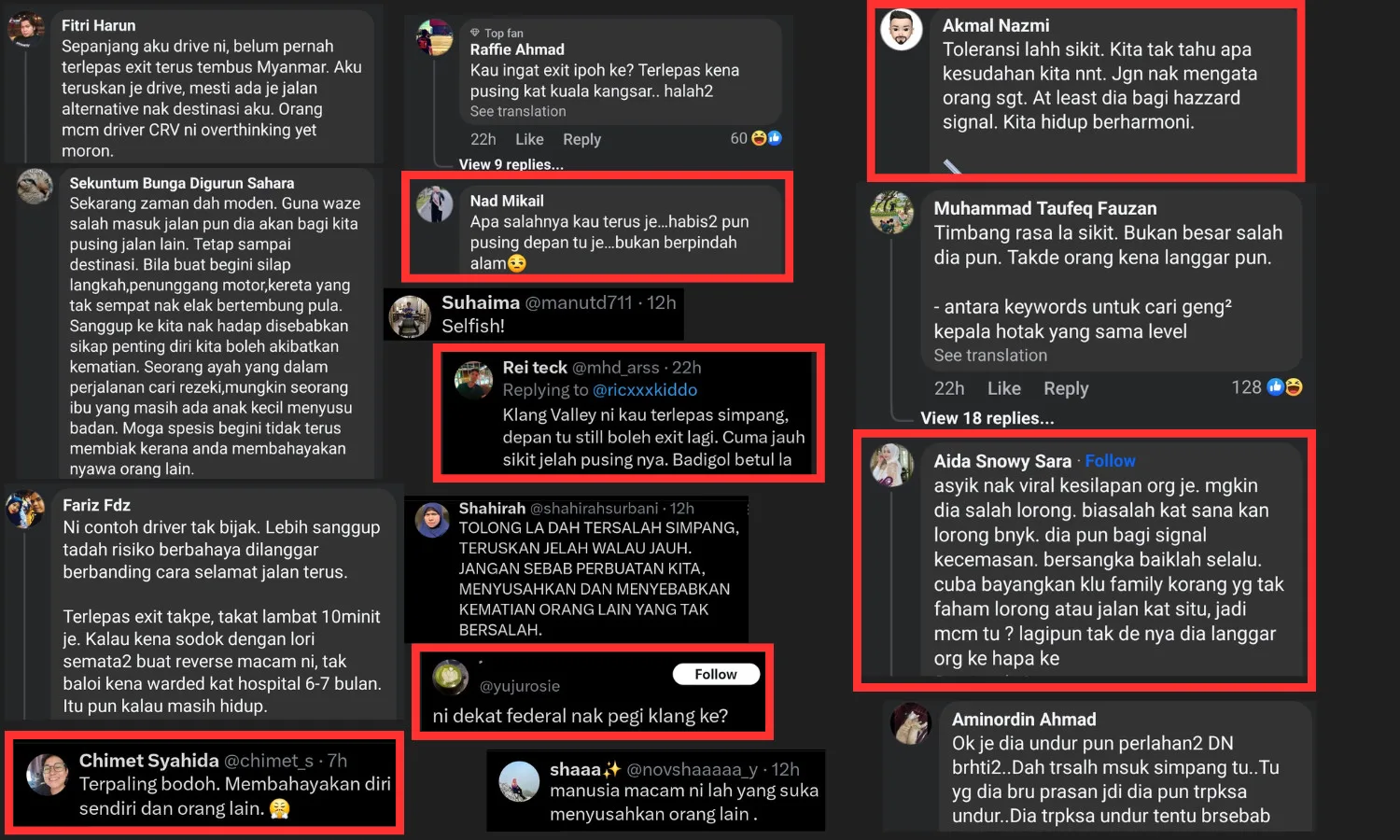This screenshot has height=840, width=1400.
Task: Follow Aida Snowy Sara
Action: 1110,461
